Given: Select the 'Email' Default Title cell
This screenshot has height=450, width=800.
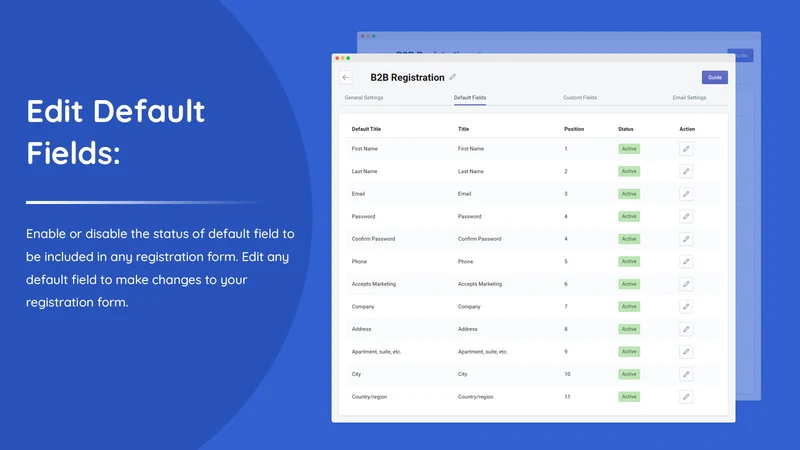Looking at the screenshot, I should [x=358, y=194].
